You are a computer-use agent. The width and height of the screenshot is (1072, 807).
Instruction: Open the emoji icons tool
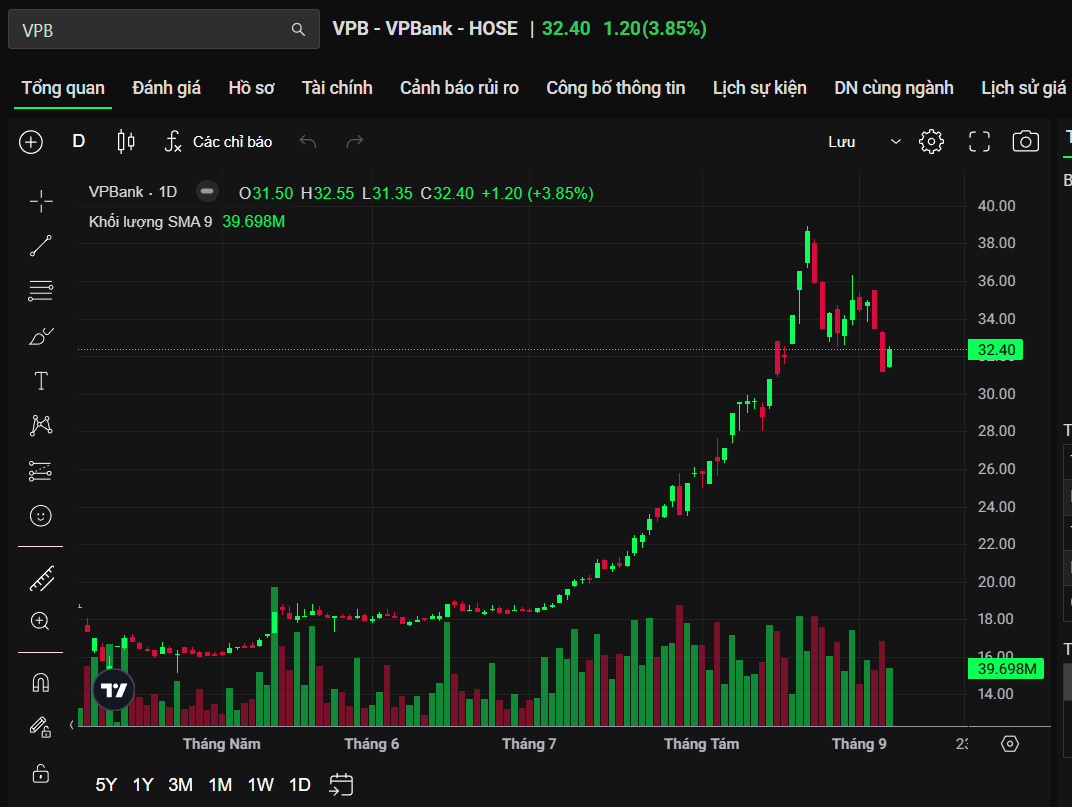[x=41, y=516]
